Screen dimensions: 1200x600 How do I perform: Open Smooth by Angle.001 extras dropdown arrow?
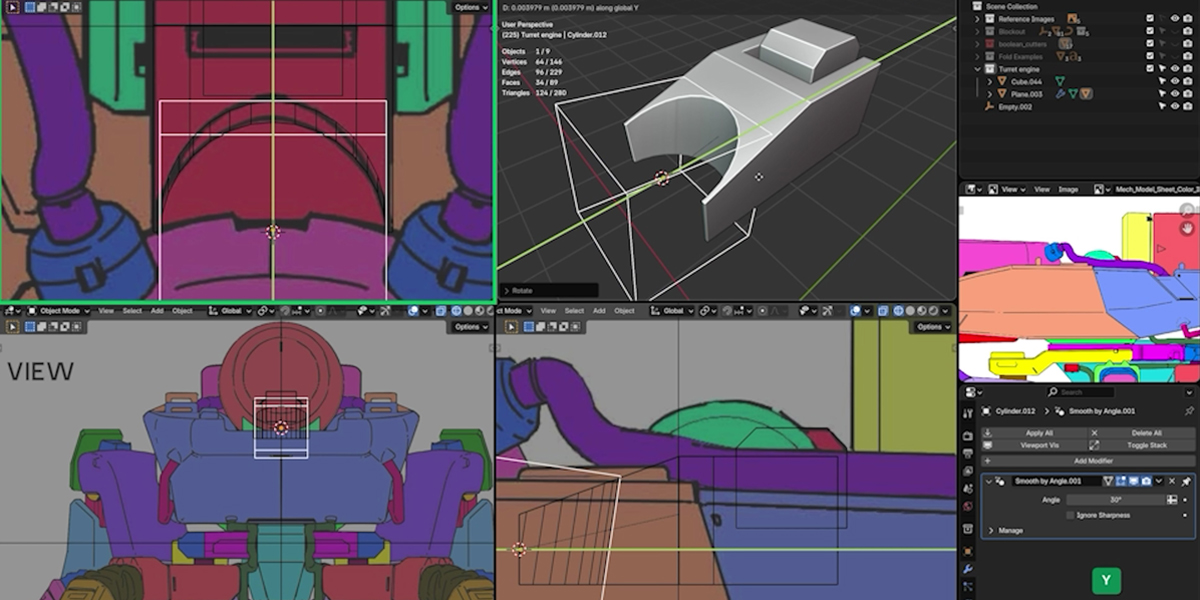pyautogui.click(x=1159, y=481)
